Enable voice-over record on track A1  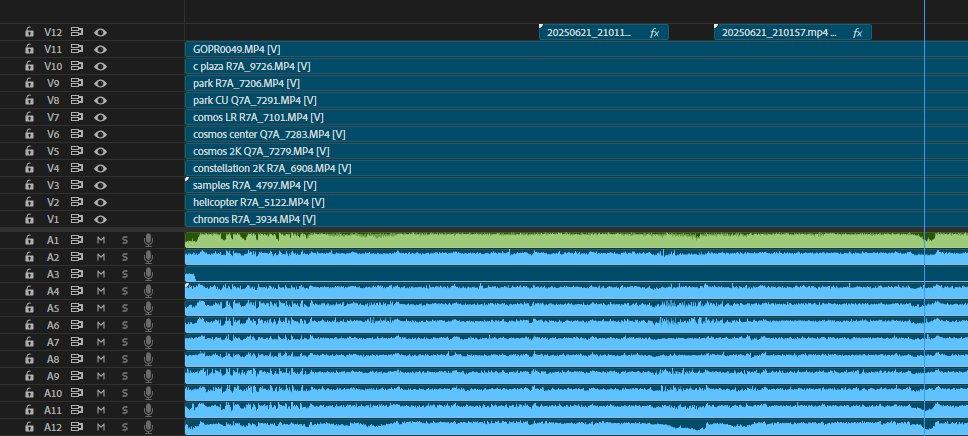pos(148,240)
